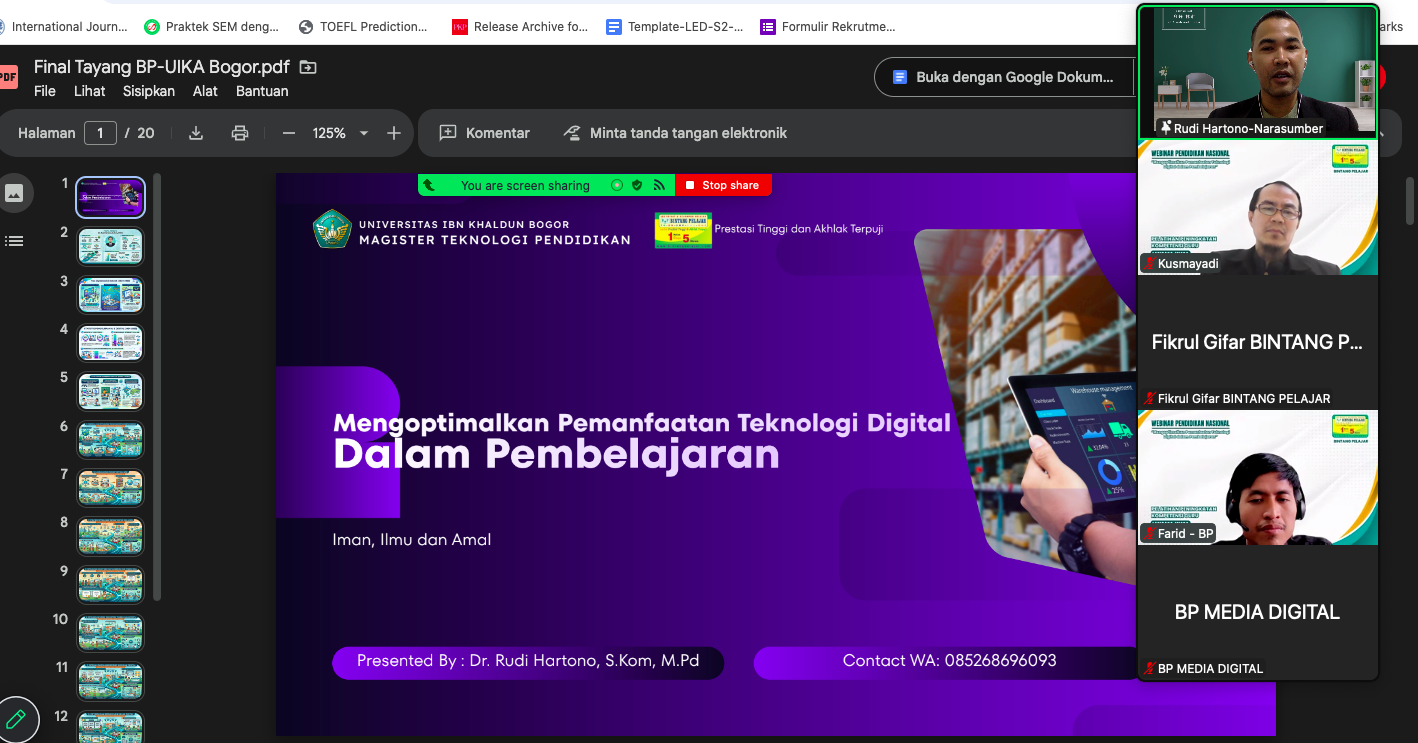Click Minta tanda tangan elektronik
The height and width of the screenshot is (743, 1418).
tap(675, 133)
